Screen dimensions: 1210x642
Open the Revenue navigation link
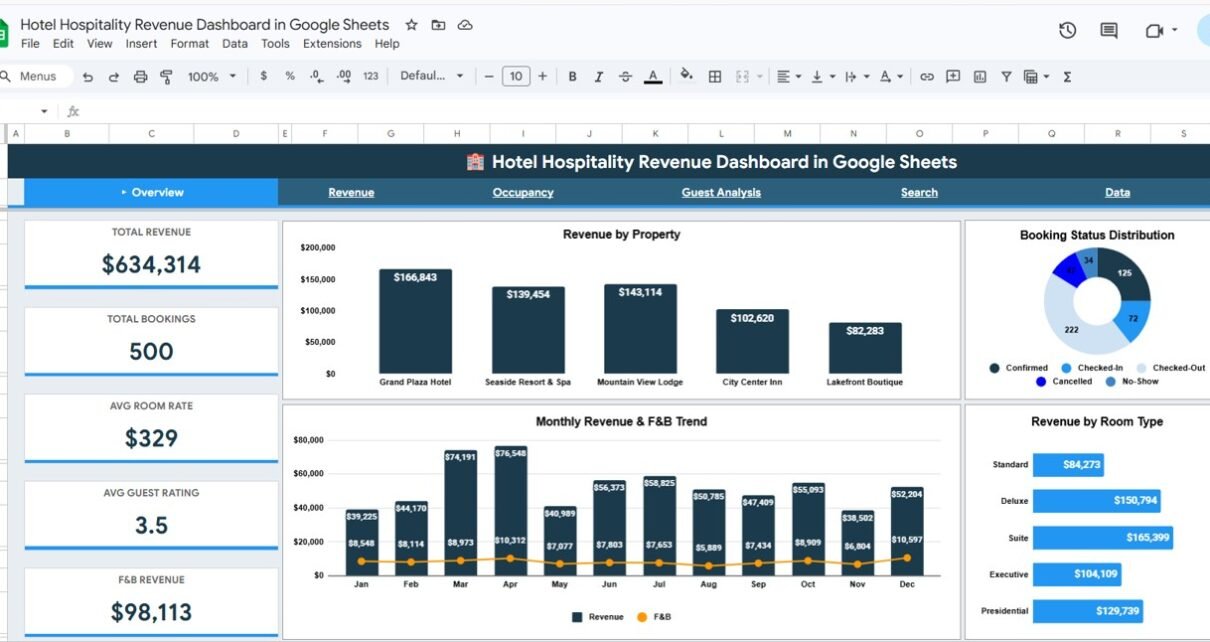pyautogui.click(x=351, y=193)
